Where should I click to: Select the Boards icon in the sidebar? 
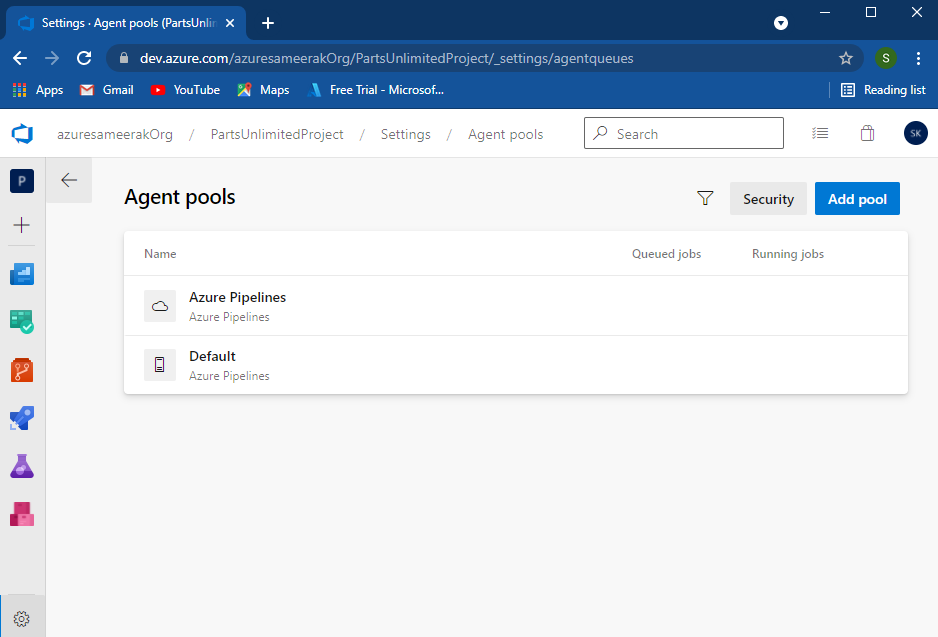tap(21, 322)
